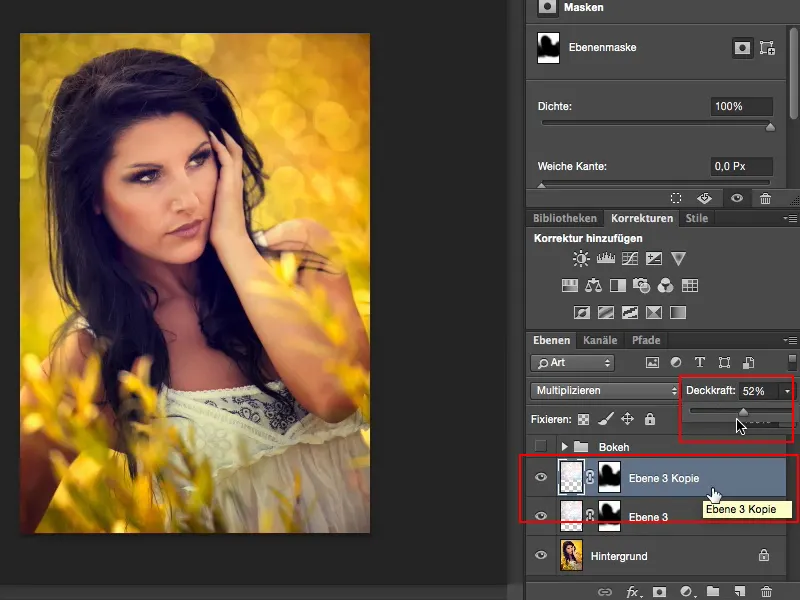Click the Deckkraft opacity slider handle
This screenshot has width=800, height=600.
pos(743,411)
